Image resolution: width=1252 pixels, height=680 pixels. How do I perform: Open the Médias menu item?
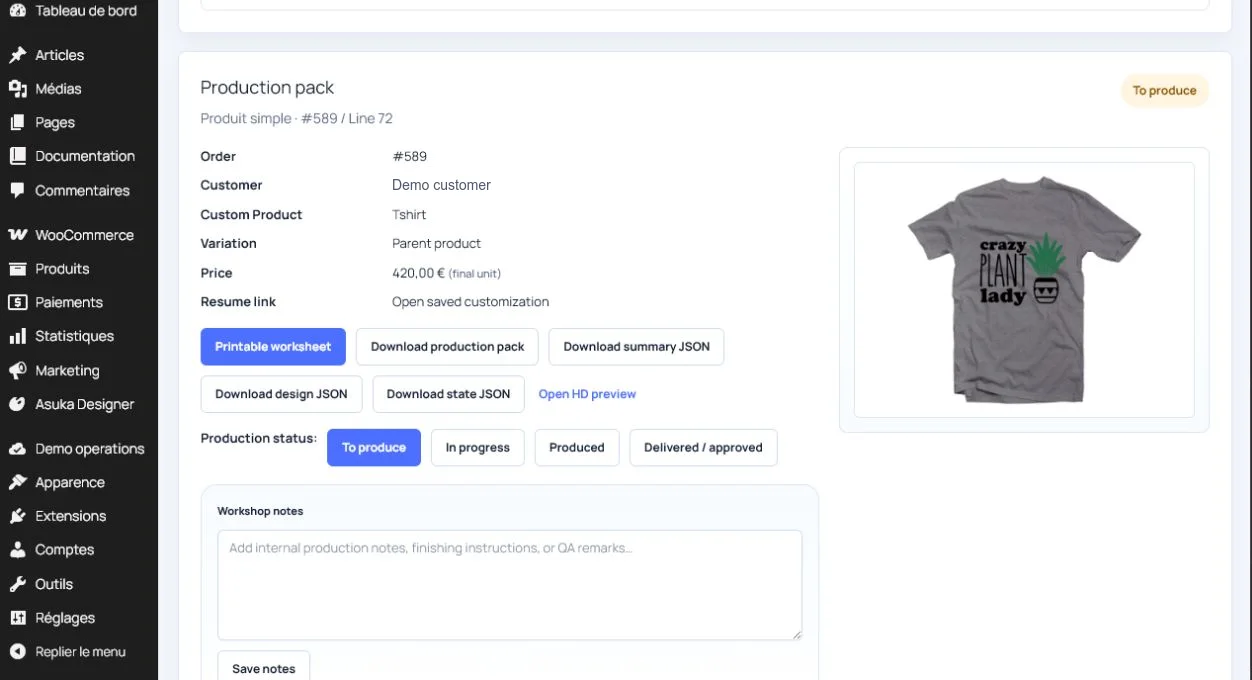[x=58, y=89]
